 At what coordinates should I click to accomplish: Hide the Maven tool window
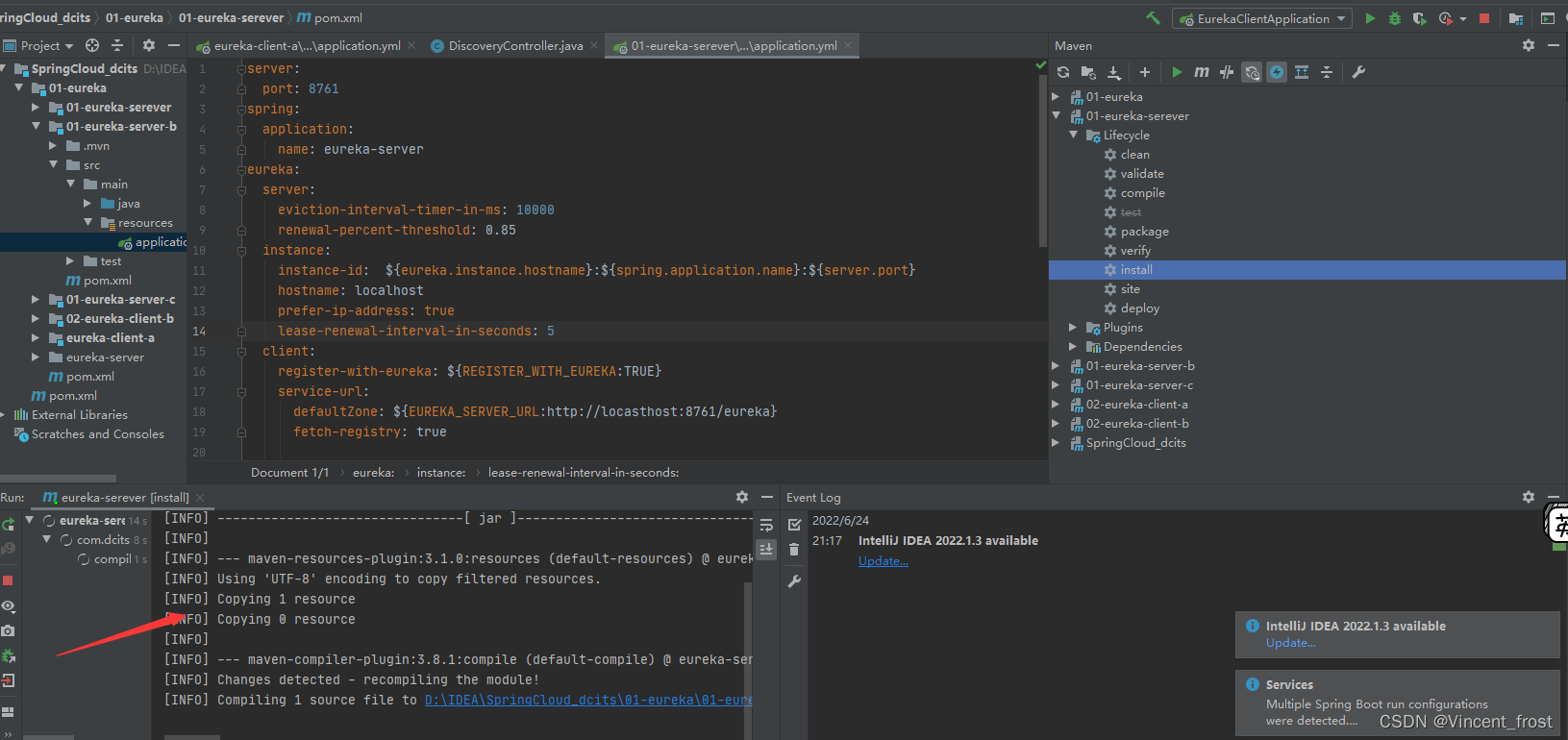(1553, 45)
